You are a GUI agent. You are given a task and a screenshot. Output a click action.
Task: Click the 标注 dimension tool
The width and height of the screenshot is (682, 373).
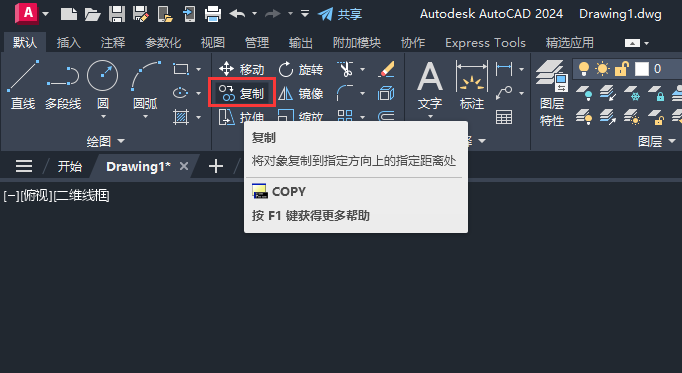(x=472, y=86)
